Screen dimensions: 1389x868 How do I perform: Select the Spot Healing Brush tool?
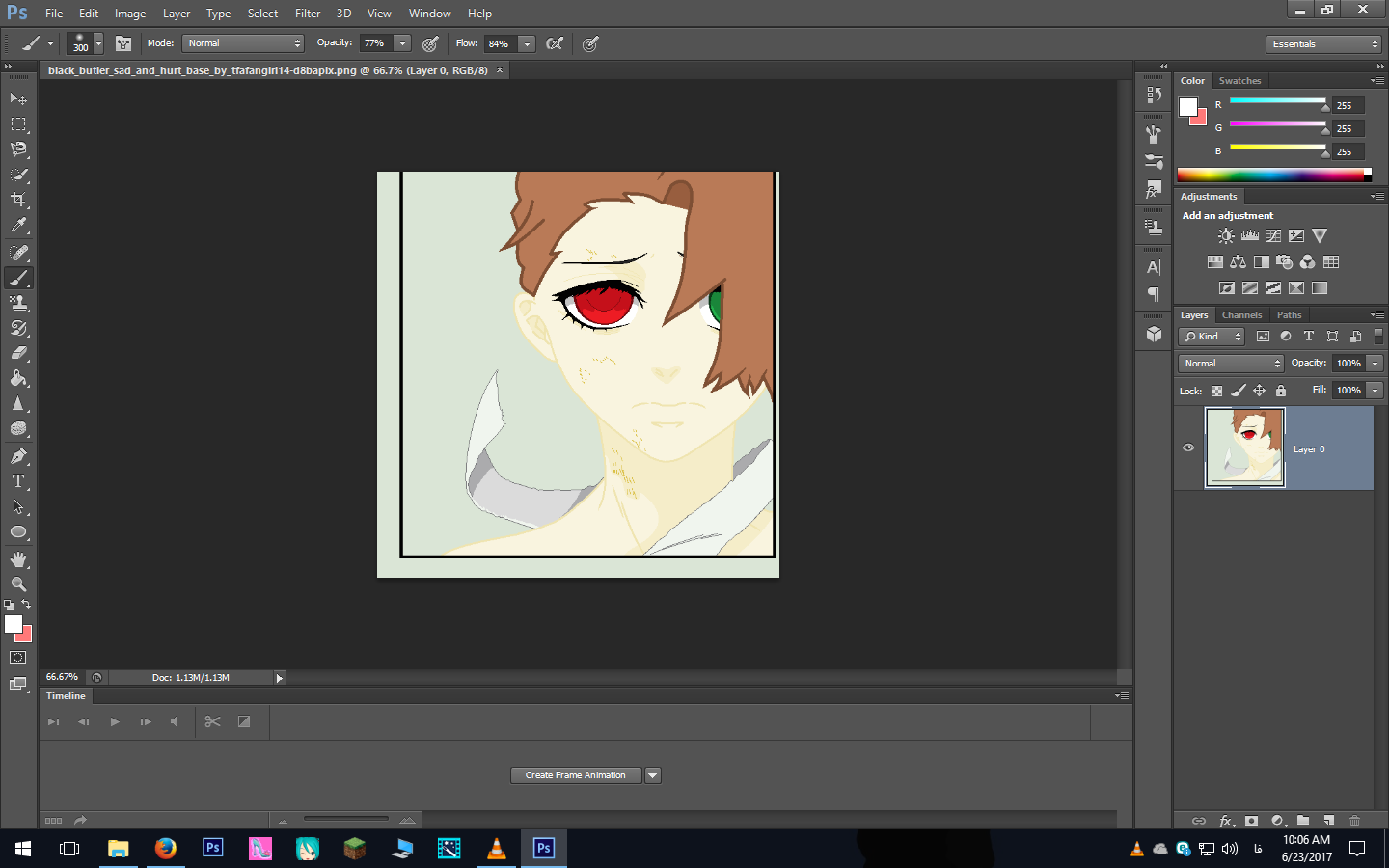18,253
